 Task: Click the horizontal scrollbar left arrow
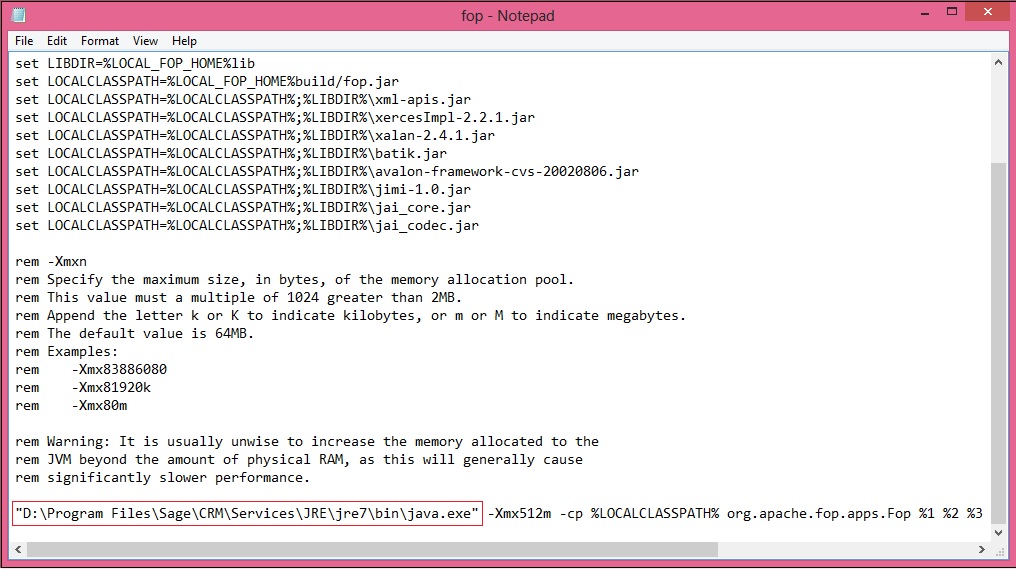pyautogui.click(x=20, y=550)
